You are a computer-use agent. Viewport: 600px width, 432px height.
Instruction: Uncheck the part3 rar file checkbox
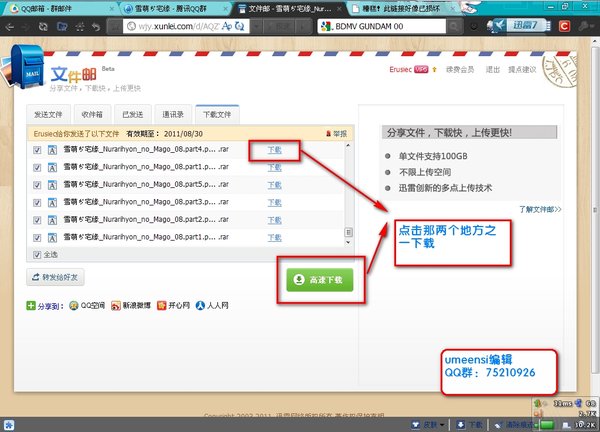coord(37,202)
